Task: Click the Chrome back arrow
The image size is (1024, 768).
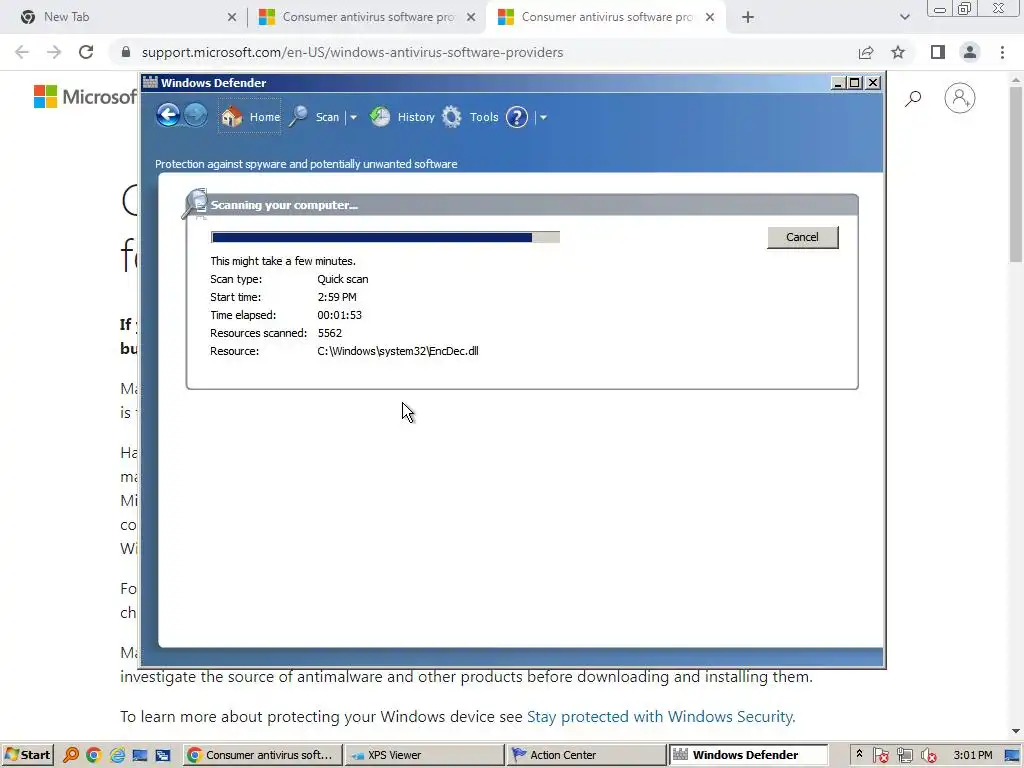Action: [x=22, y=52]
